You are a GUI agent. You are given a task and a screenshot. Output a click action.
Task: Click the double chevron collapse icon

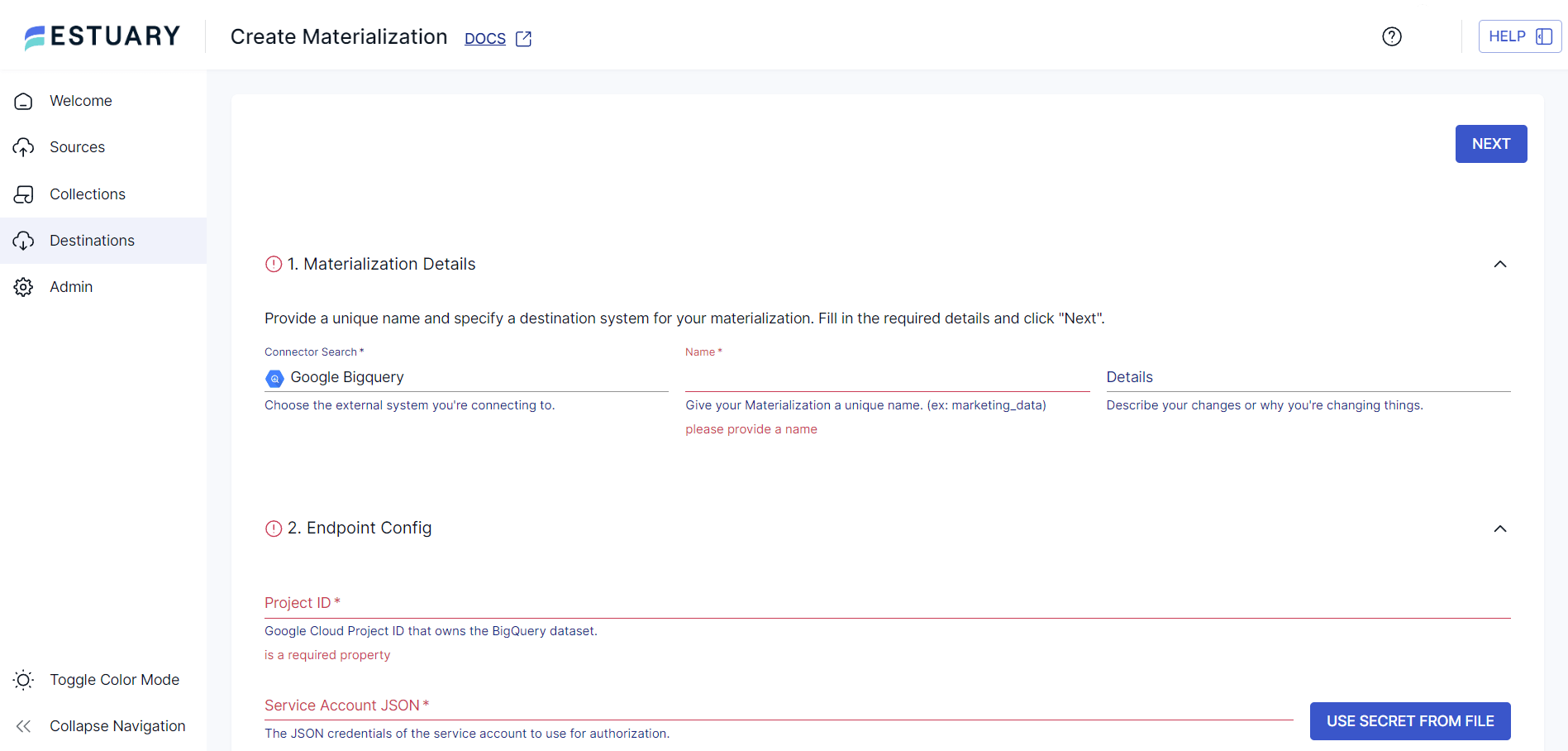[23, 726]
